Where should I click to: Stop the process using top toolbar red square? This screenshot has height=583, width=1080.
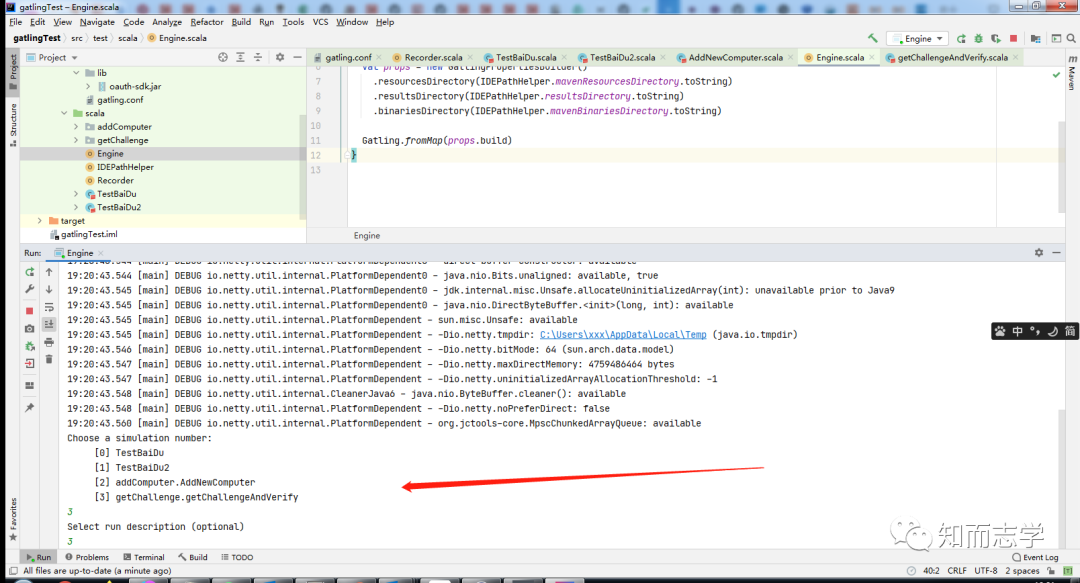coord(1013,39)
